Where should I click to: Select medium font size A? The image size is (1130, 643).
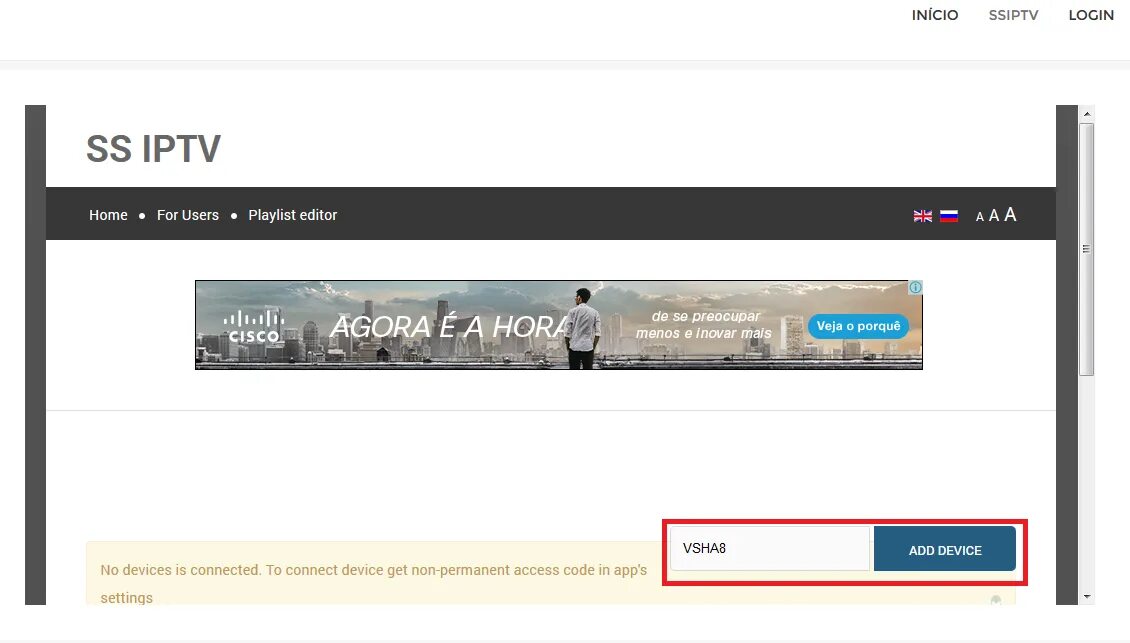pos(994,216)
